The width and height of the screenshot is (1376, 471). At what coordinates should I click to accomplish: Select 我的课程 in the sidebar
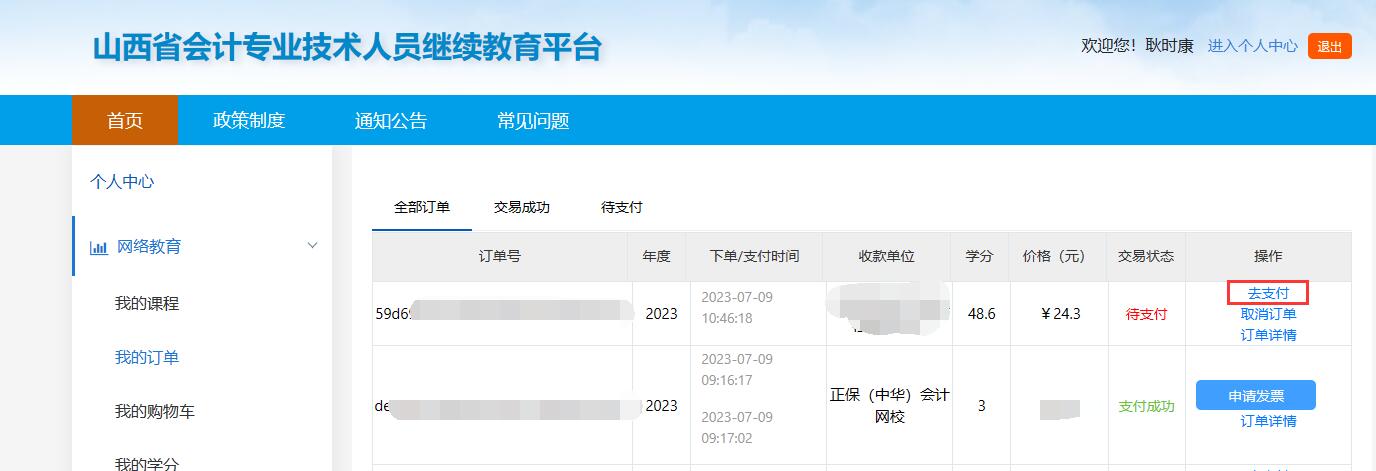[x=147, y=303]
